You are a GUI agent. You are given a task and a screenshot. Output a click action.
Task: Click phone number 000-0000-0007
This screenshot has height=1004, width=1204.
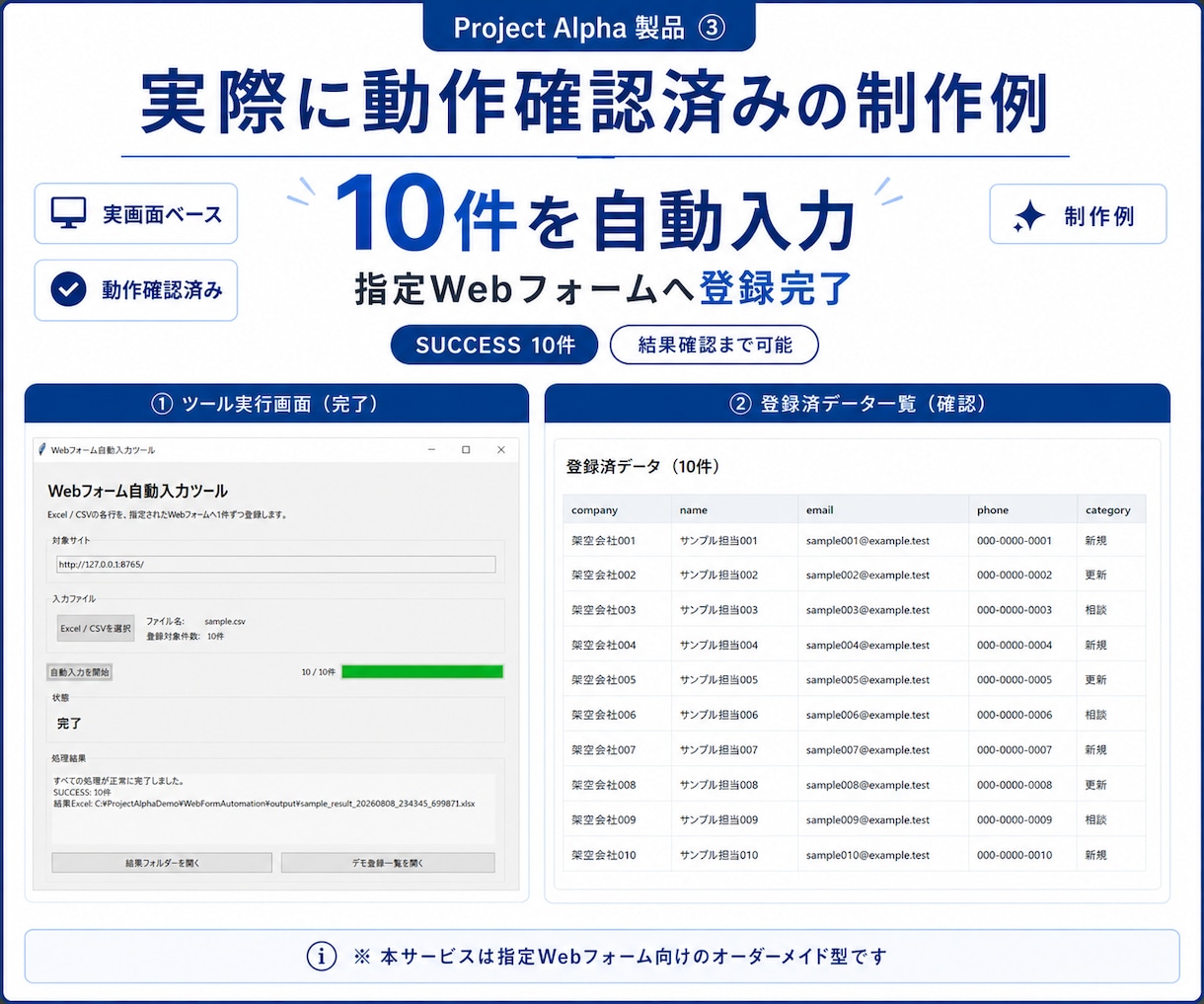coord(1015,750)
